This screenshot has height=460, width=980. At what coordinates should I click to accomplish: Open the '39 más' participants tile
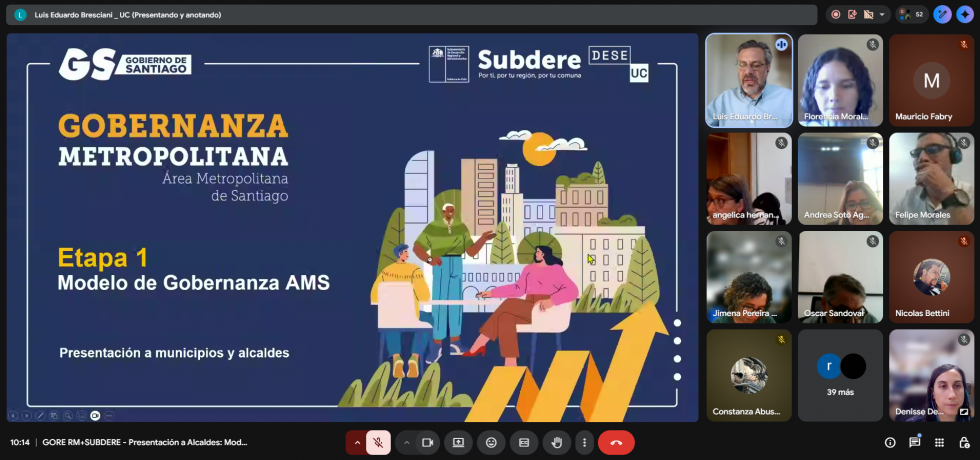tap(840, 375)
